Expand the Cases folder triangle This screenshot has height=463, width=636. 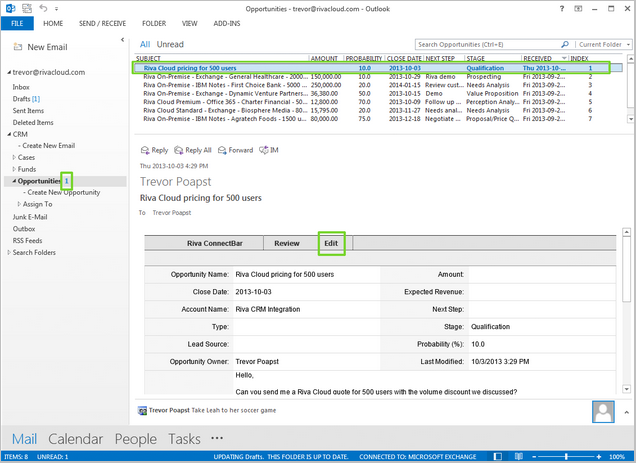pyautogui.click(x=14, y=157)
